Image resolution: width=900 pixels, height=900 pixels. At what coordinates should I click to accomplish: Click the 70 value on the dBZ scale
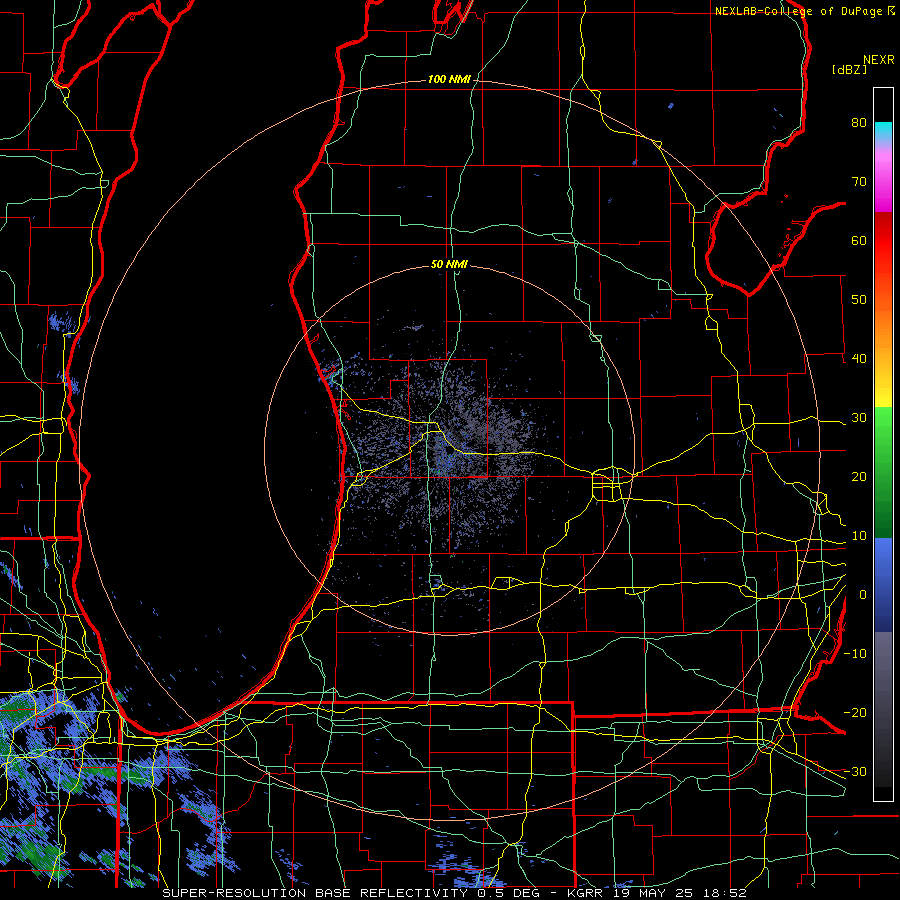point(859,182)
